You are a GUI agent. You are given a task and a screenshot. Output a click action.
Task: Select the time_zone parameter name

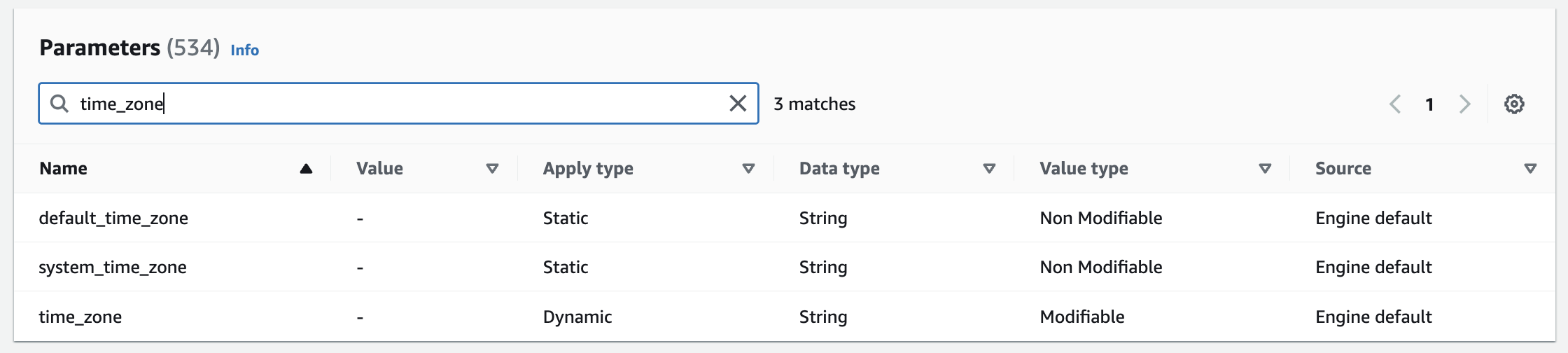[80, 317]
